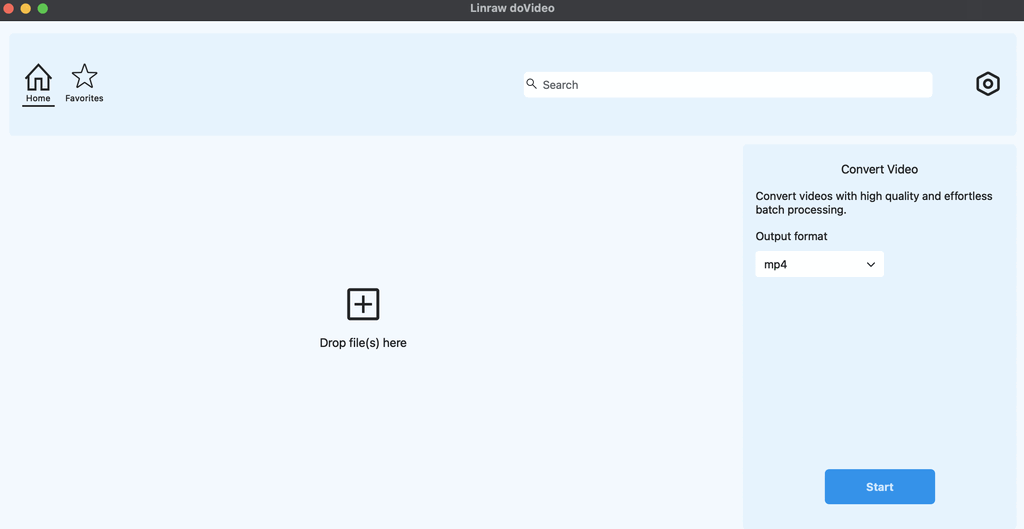Screen dimensions: 1024x529
Task: Open Favorites via the star icon
Action: [84, 76]
